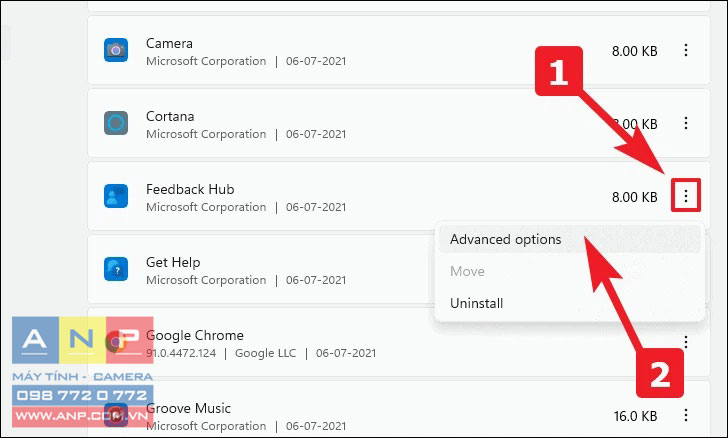Click the Get Help app icon

[116, 269]
